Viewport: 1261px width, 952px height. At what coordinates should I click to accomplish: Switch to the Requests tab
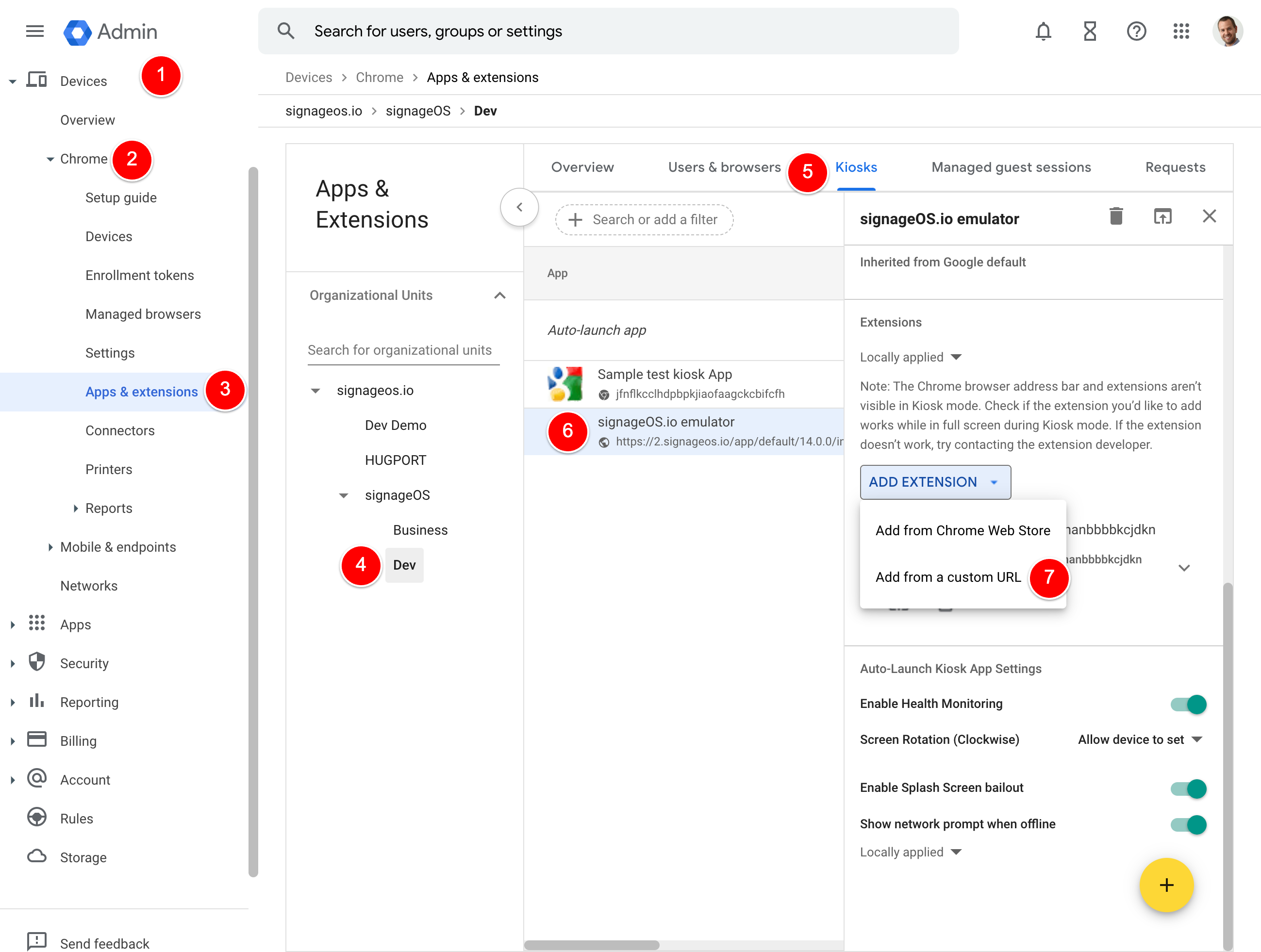1175,167
